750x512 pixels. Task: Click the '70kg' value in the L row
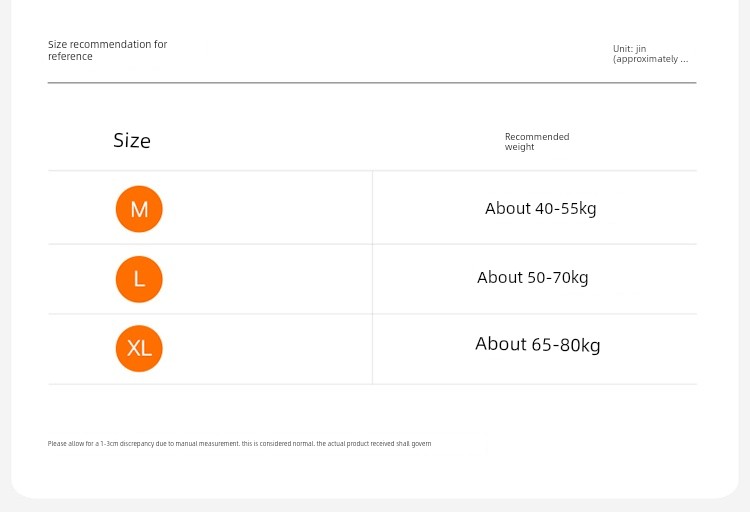click(x=570, y=278)
